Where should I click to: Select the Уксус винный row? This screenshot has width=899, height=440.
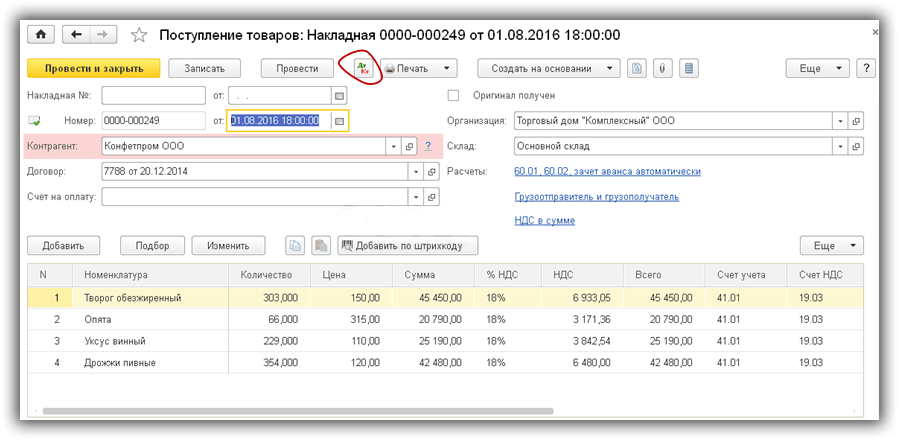tap(445, 341)
